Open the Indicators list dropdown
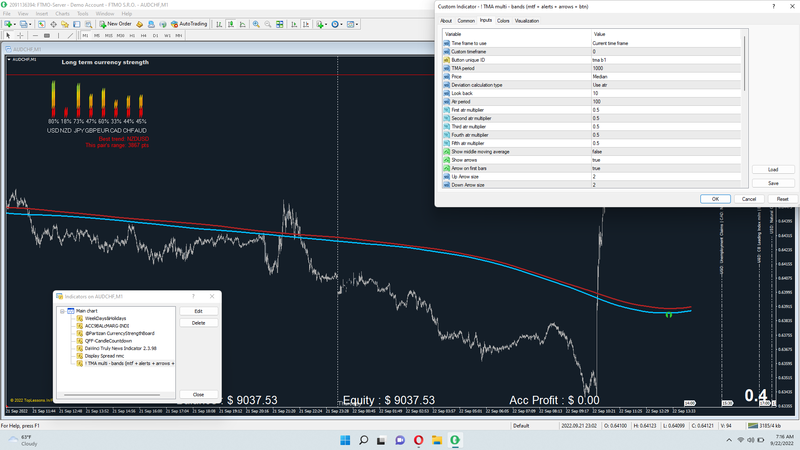Image resolution: width=800 pixels, height=450 pixels. point(322,24)
